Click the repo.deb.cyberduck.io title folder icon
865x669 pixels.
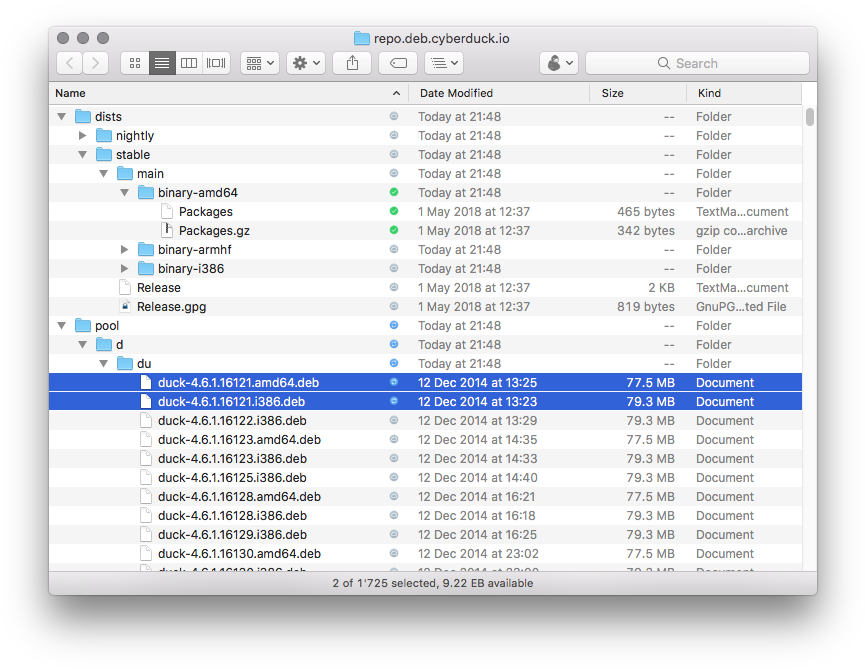coord(361,38)
